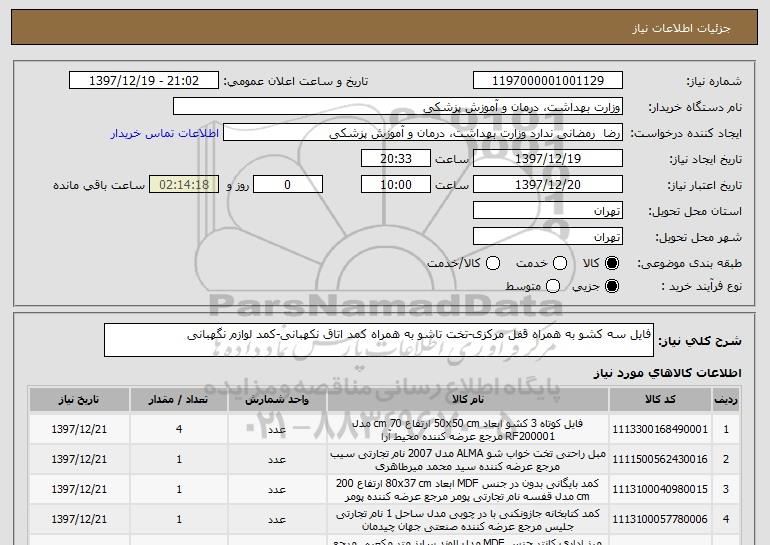This screenshot has width=770, height=545.
Task: Click product code 1113100040980015
Action: coord(660,489)
